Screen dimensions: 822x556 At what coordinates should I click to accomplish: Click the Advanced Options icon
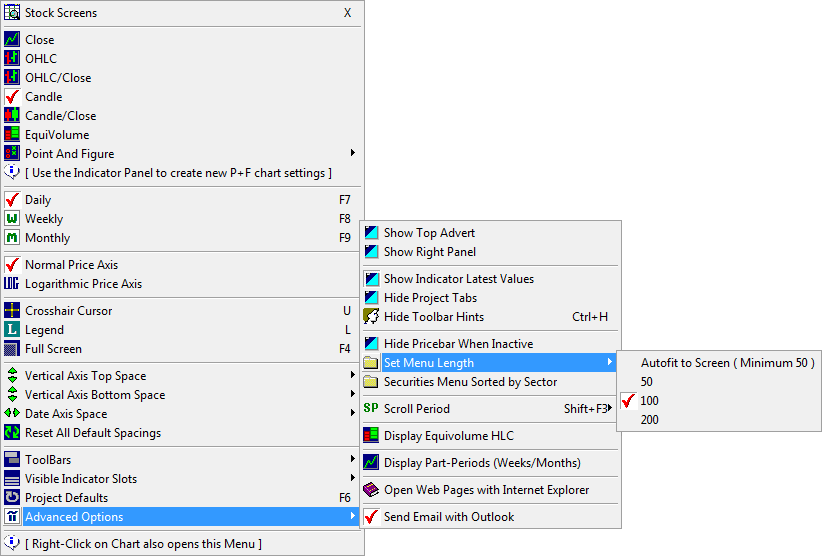12,517
